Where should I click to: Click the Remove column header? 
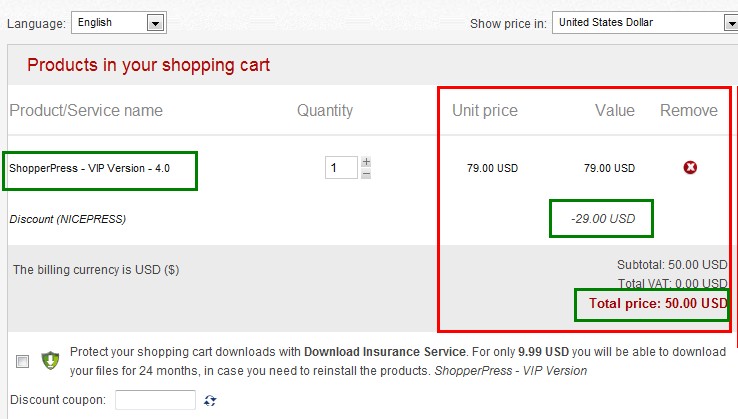click(x=689, y=110)
